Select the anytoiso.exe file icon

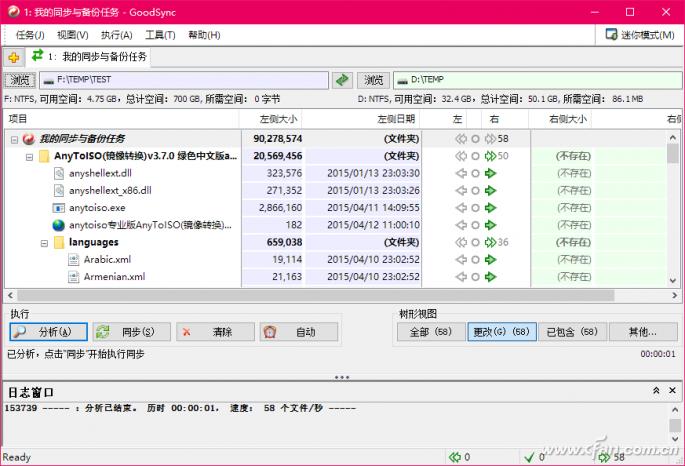59,208
